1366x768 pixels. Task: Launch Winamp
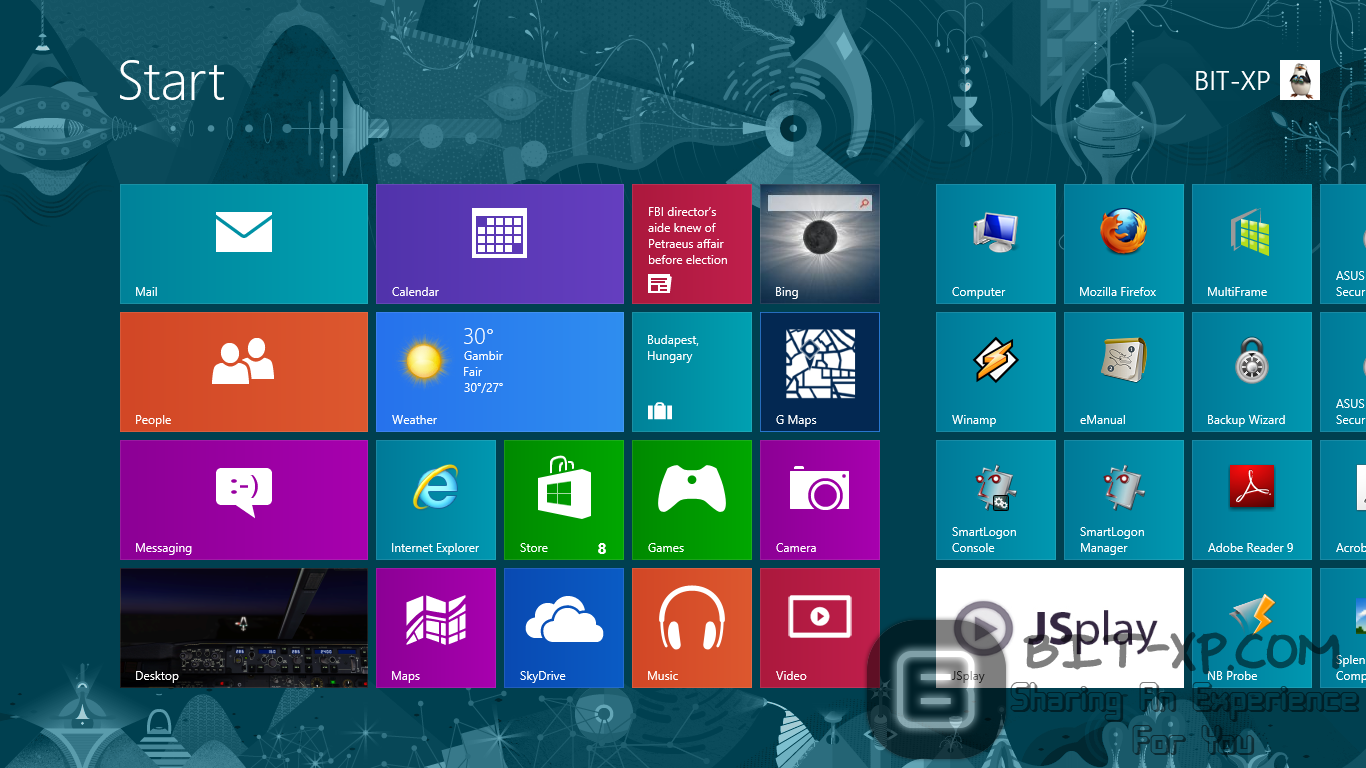point(995,371)
